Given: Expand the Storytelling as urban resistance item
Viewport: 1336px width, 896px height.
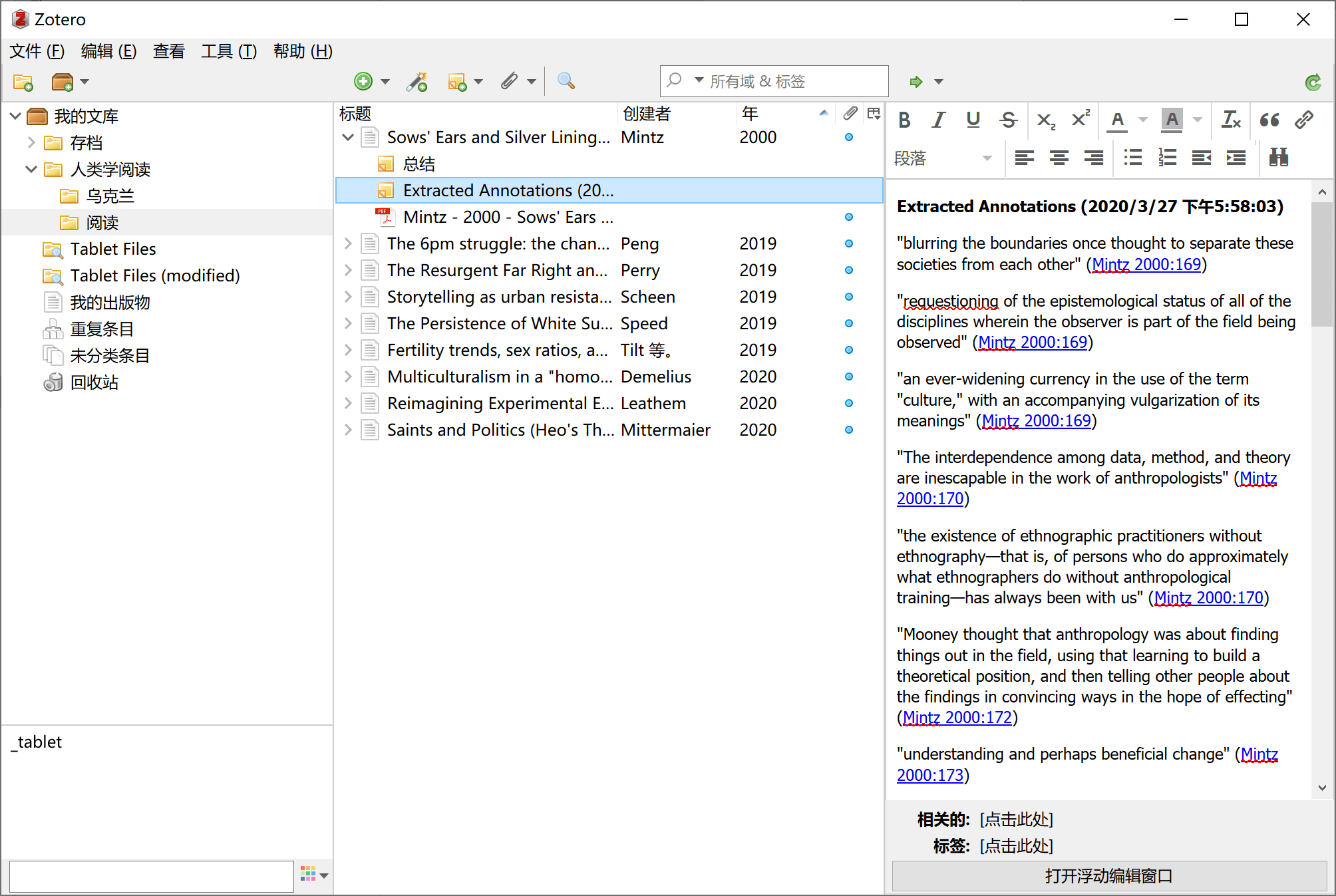Looking at the screenshot, I should tap(348, 297).
